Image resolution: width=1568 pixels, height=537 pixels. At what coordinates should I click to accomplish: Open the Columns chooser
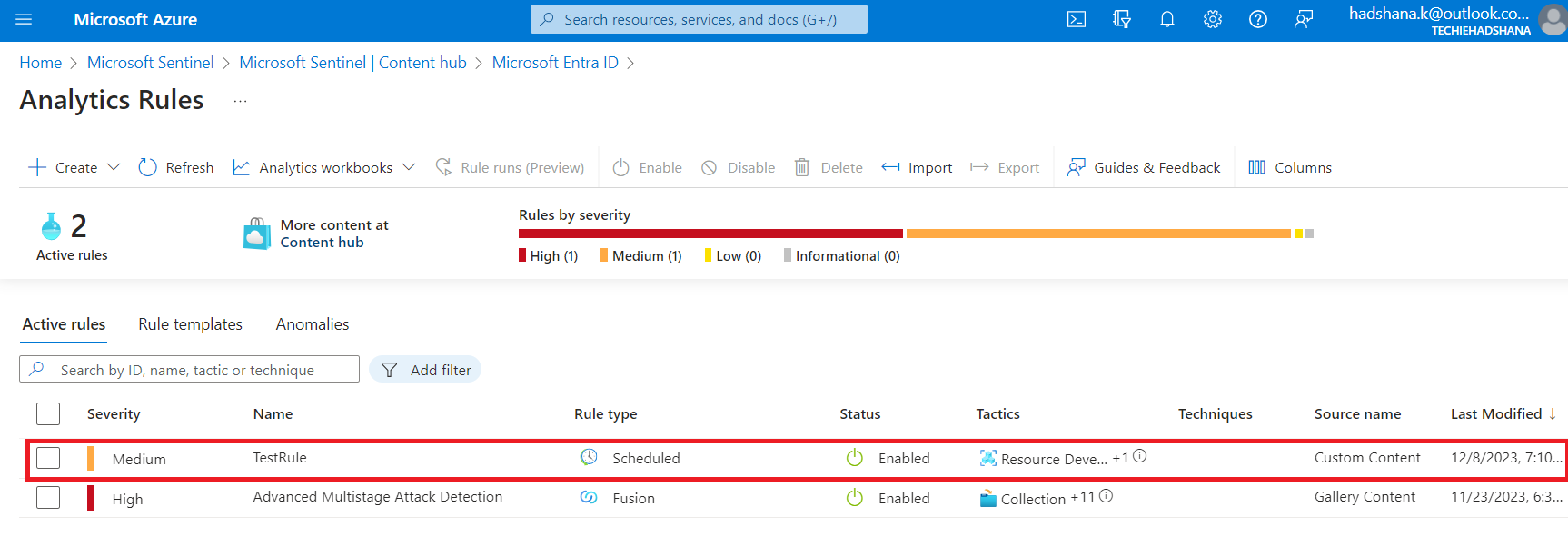(x=1290, y=167)
